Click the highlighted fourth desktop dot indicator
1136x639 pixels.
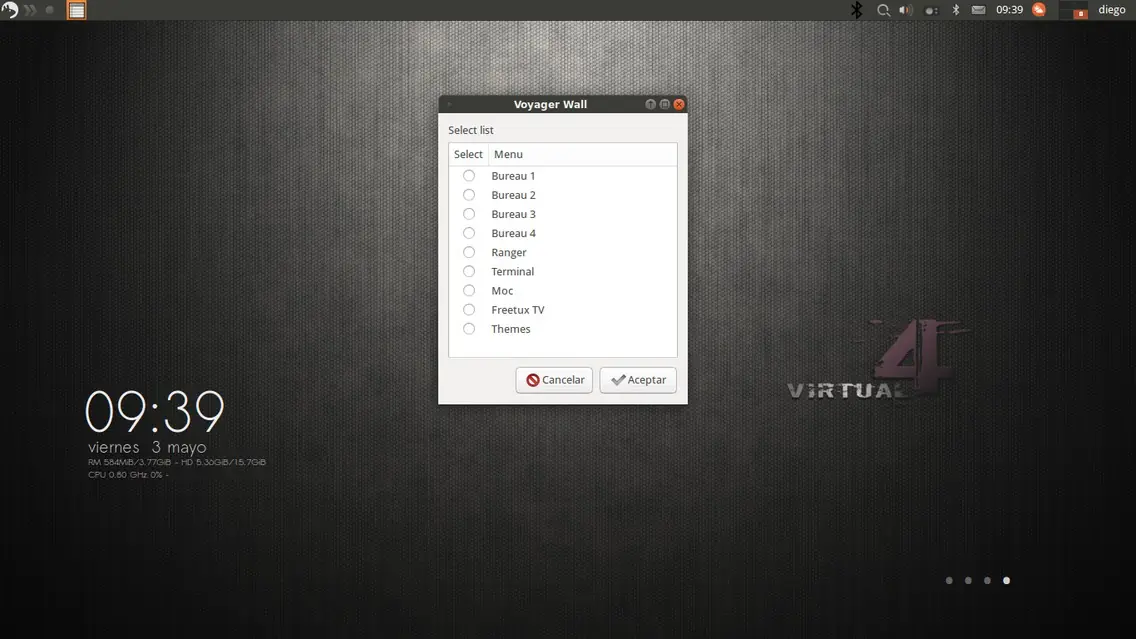(1006, 580)
